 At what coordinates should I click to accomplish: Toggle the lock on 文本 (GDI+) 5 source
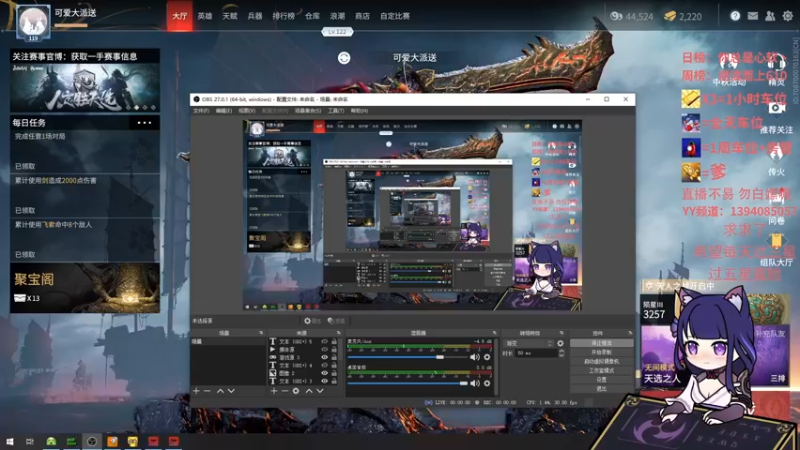point(334,341)
